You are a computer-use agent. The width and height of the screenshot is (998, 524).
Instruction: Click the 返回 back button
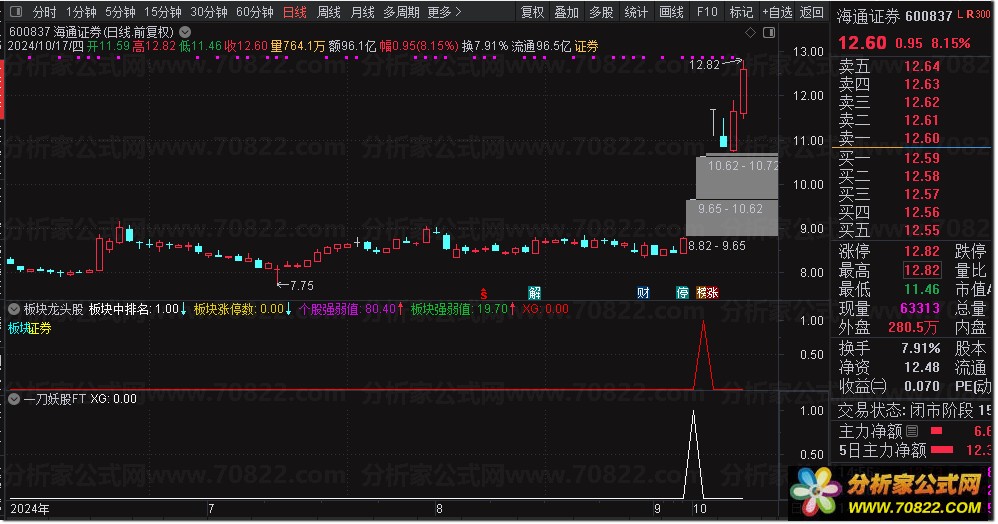(811, 12)
